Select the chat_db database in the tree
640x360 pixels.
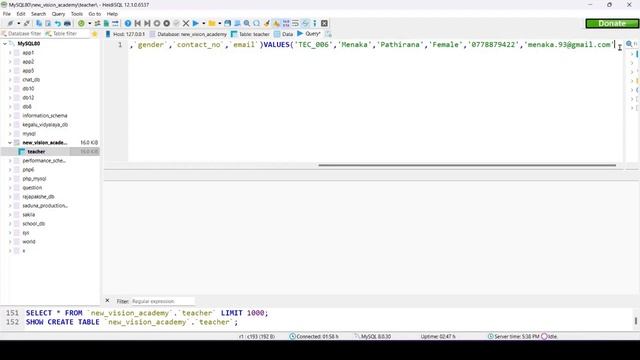pyautogui.click(x=31, y=80)
